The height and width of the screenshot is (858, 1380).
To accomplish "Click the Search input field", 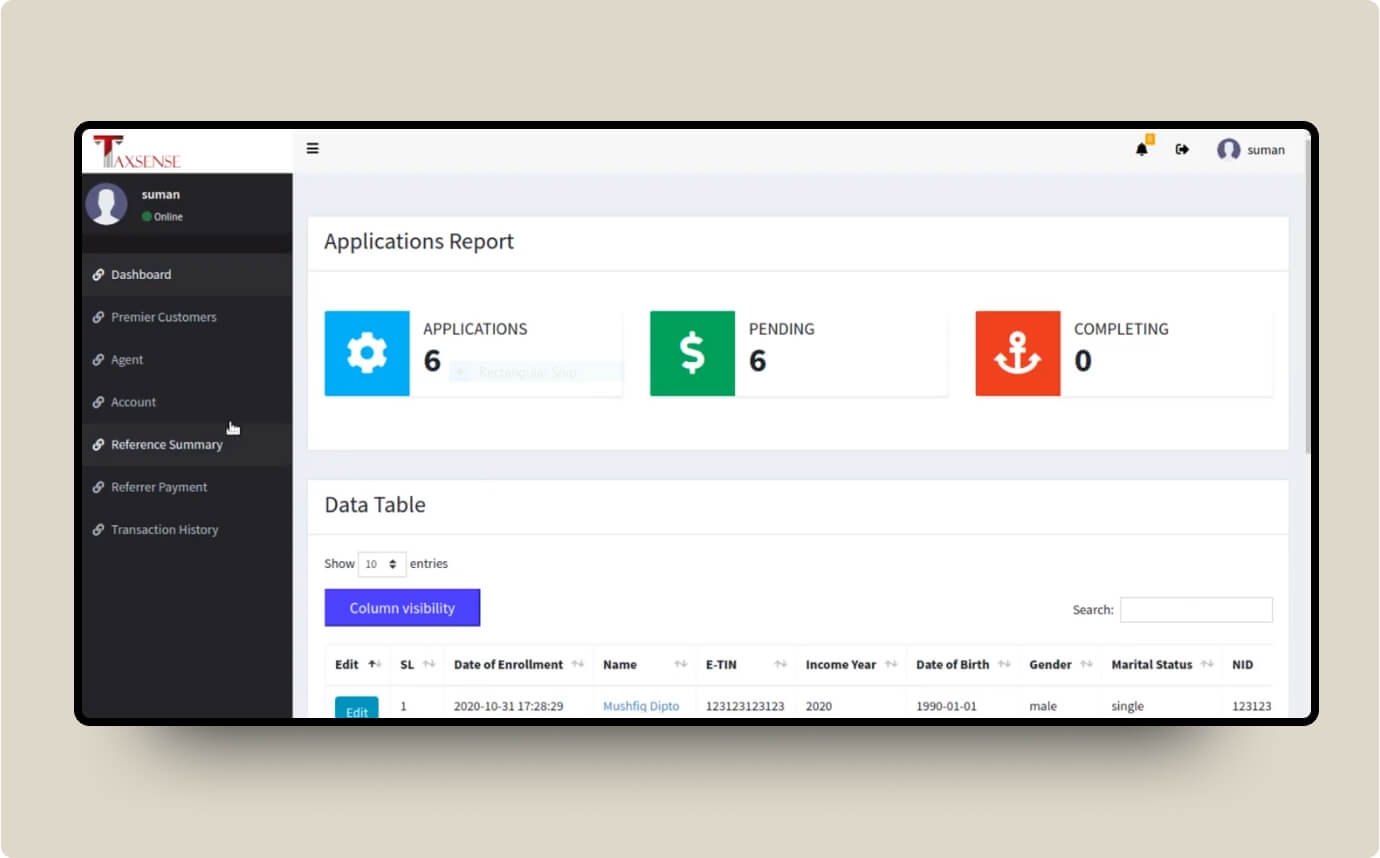I will click(1196, 610).
